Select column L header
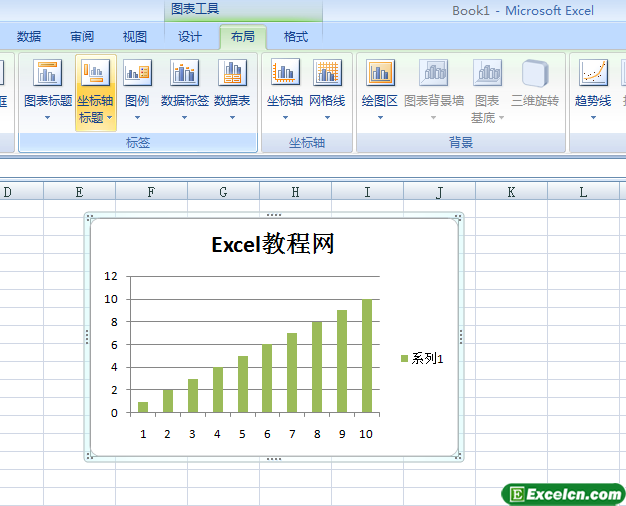 (x=583, y=192)
